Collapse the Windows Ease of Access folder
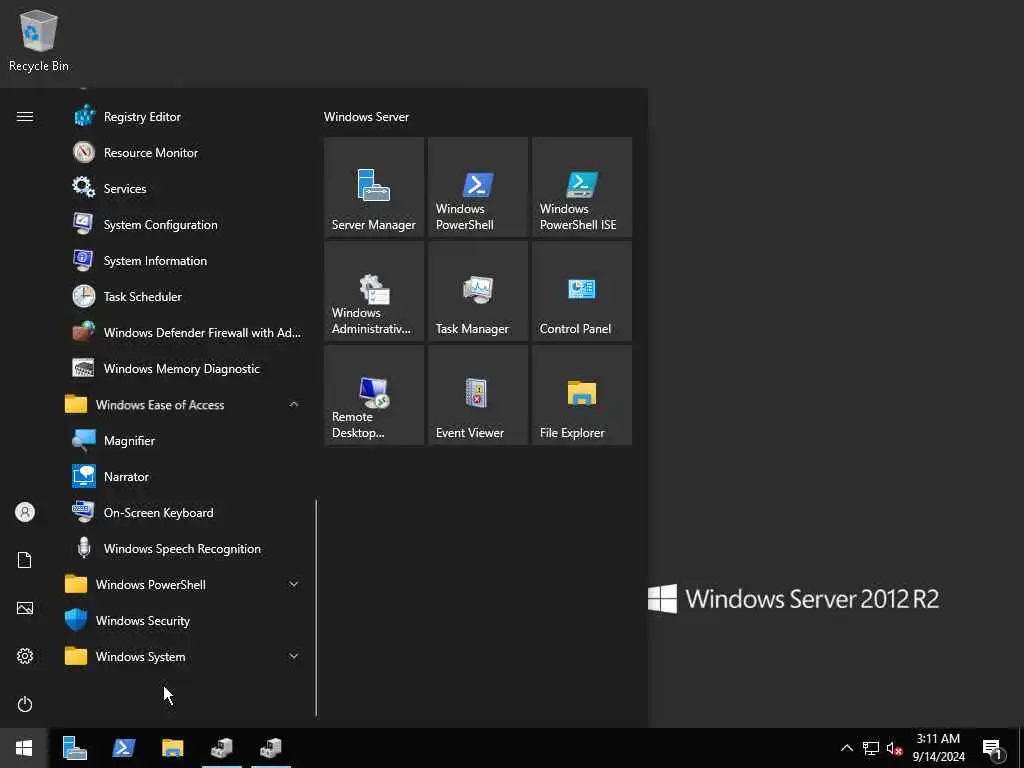1024x768 pixels. pos(183,405)
